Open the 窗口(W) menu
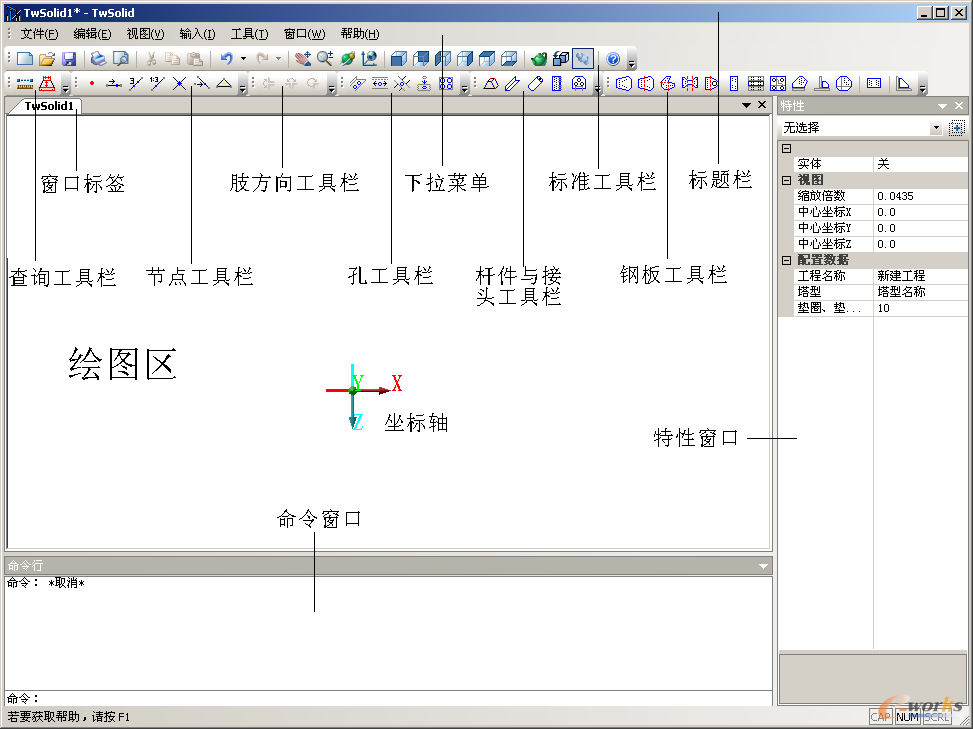 pyautogui.click(x=304, y=34)
